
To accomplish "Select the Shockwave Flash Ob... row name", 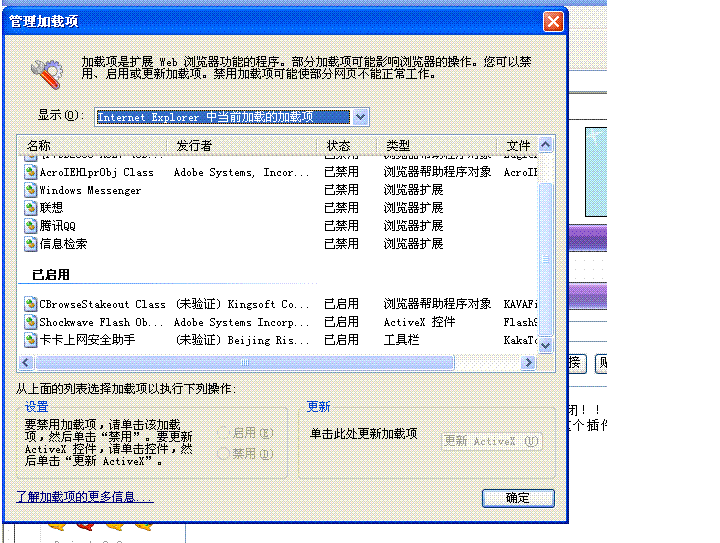I will pos(101,322).
